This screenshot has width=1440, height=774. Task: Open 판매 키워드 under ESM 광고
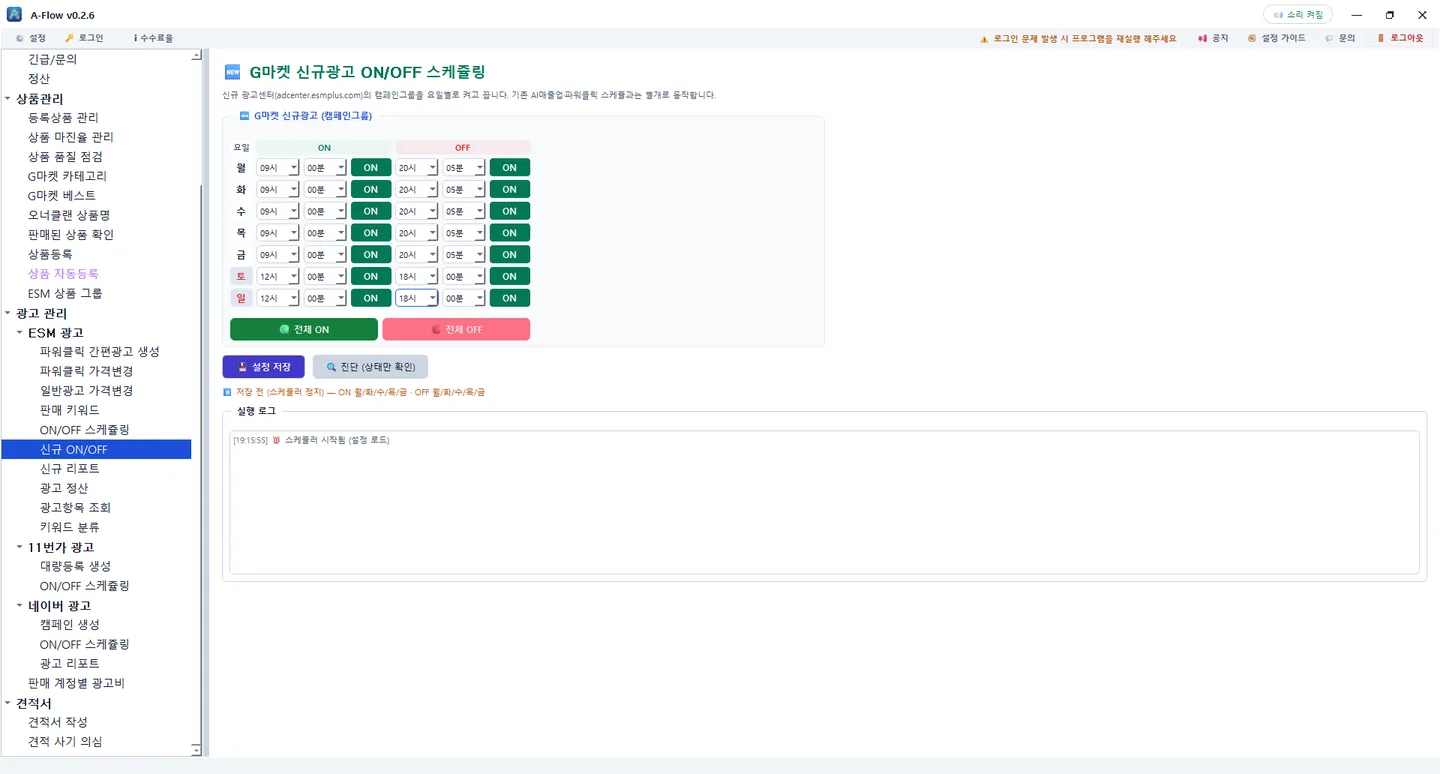[70, 410]
